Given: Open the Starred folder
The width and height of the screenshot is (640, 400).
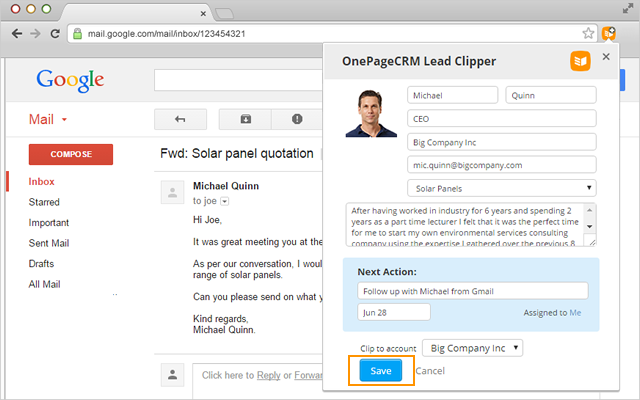Looking at the screenshot, I should tap(44, 202).
